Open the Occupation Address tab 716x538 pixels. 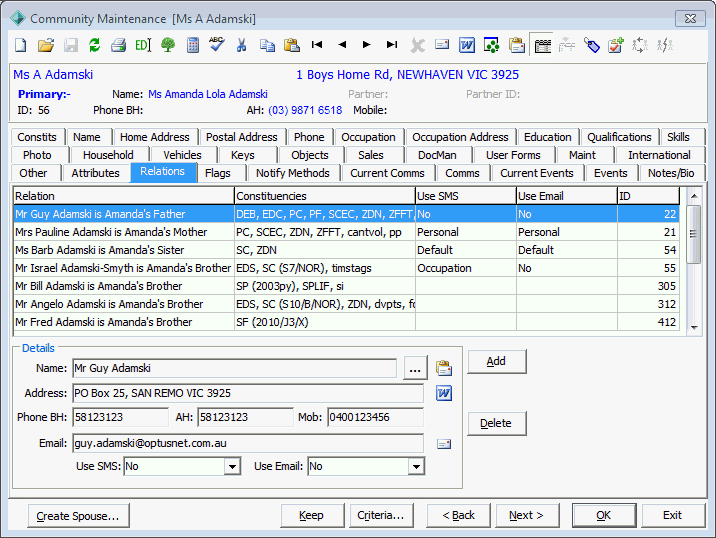point(460,137)
